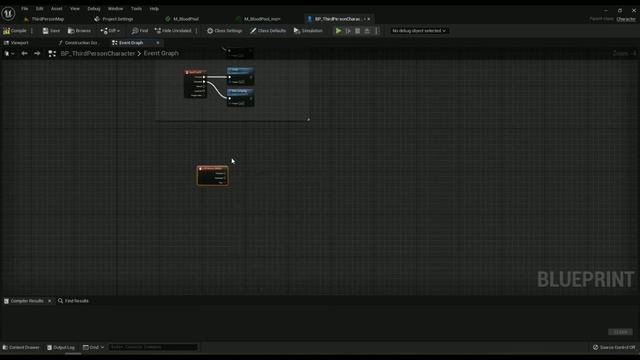Navigate back in graph history
This screenshot has height=360, width=640.
point(24,53)
